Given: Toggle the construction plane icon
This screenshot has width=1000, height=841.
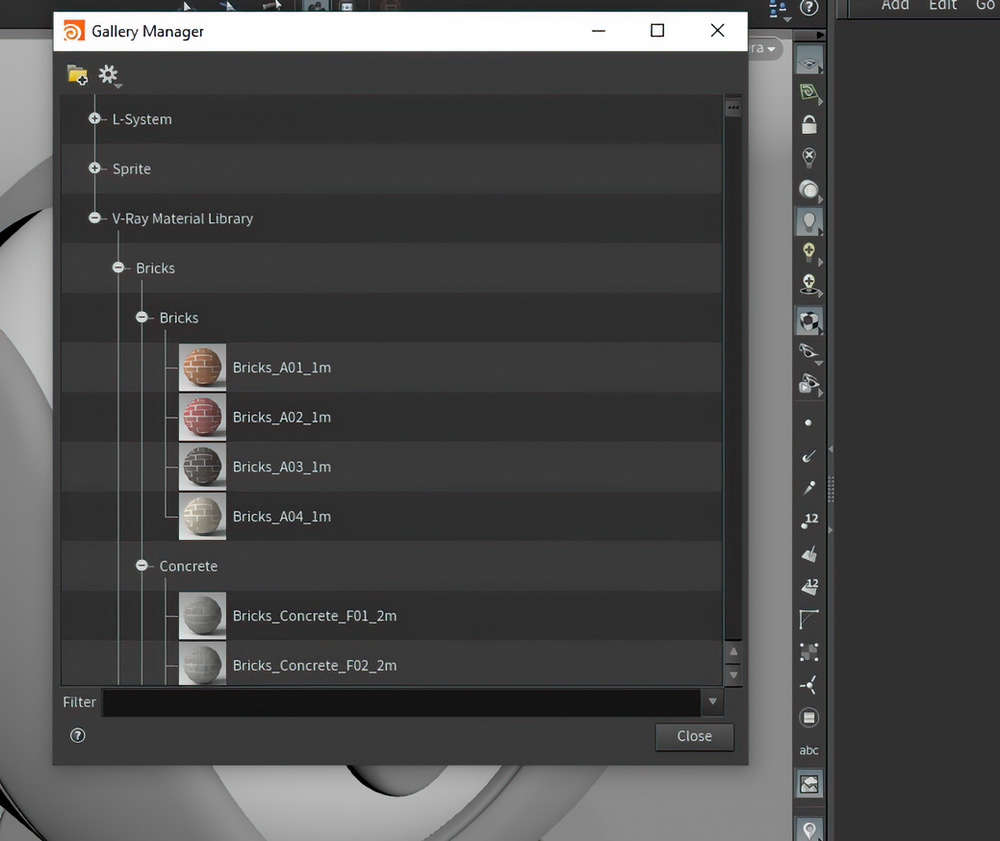Looking at the screenshot, I should (x=809, y=93).
